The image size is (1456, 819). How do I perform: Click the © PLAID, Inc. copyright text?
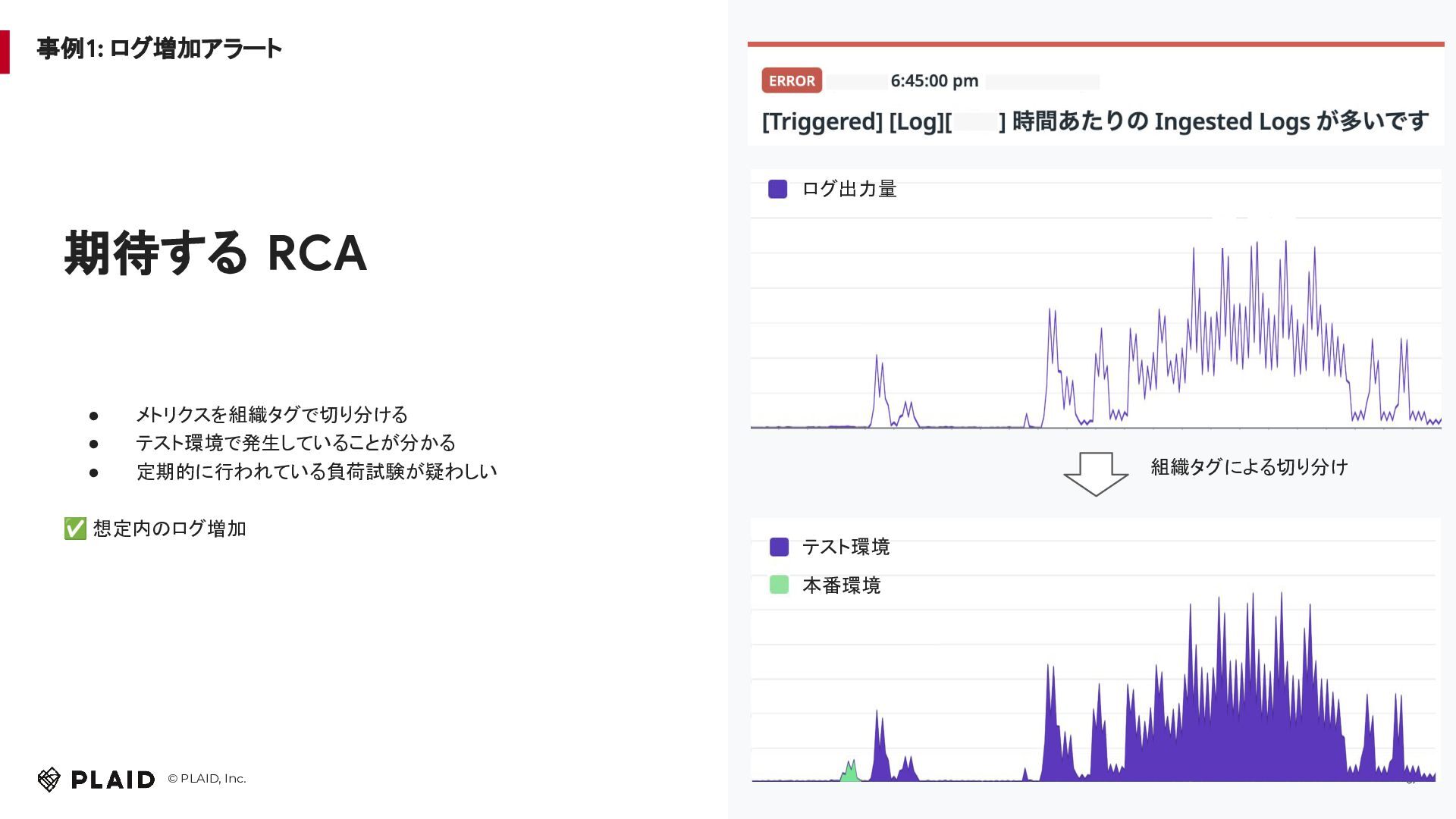(x=206, y=779)
